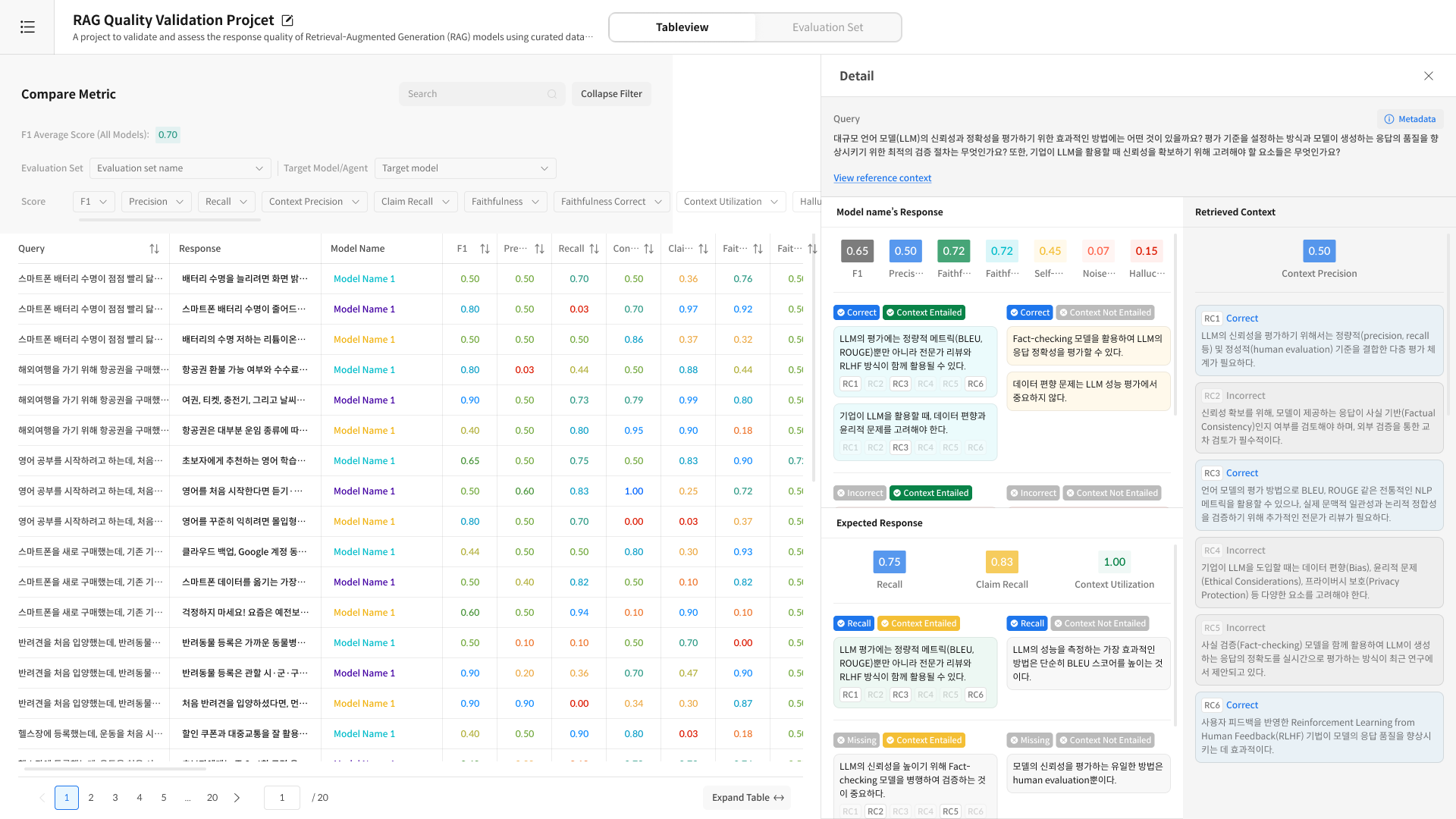1456x819 pixels.
Task: Sort table by Query column arrows
Action: (x=154, y=249)
